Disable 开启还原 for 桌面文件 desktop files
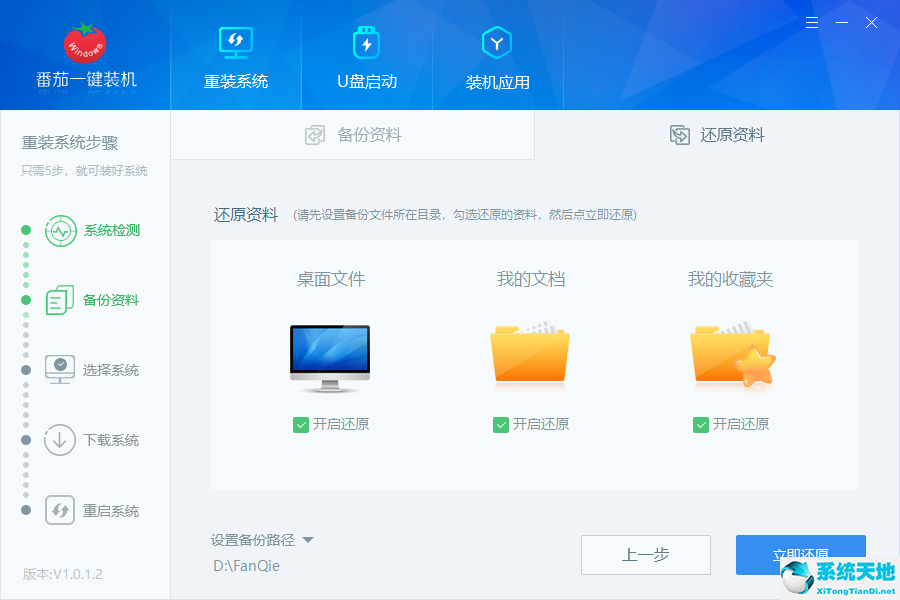Viewport: 900px width, 600px height. point(300,424)
